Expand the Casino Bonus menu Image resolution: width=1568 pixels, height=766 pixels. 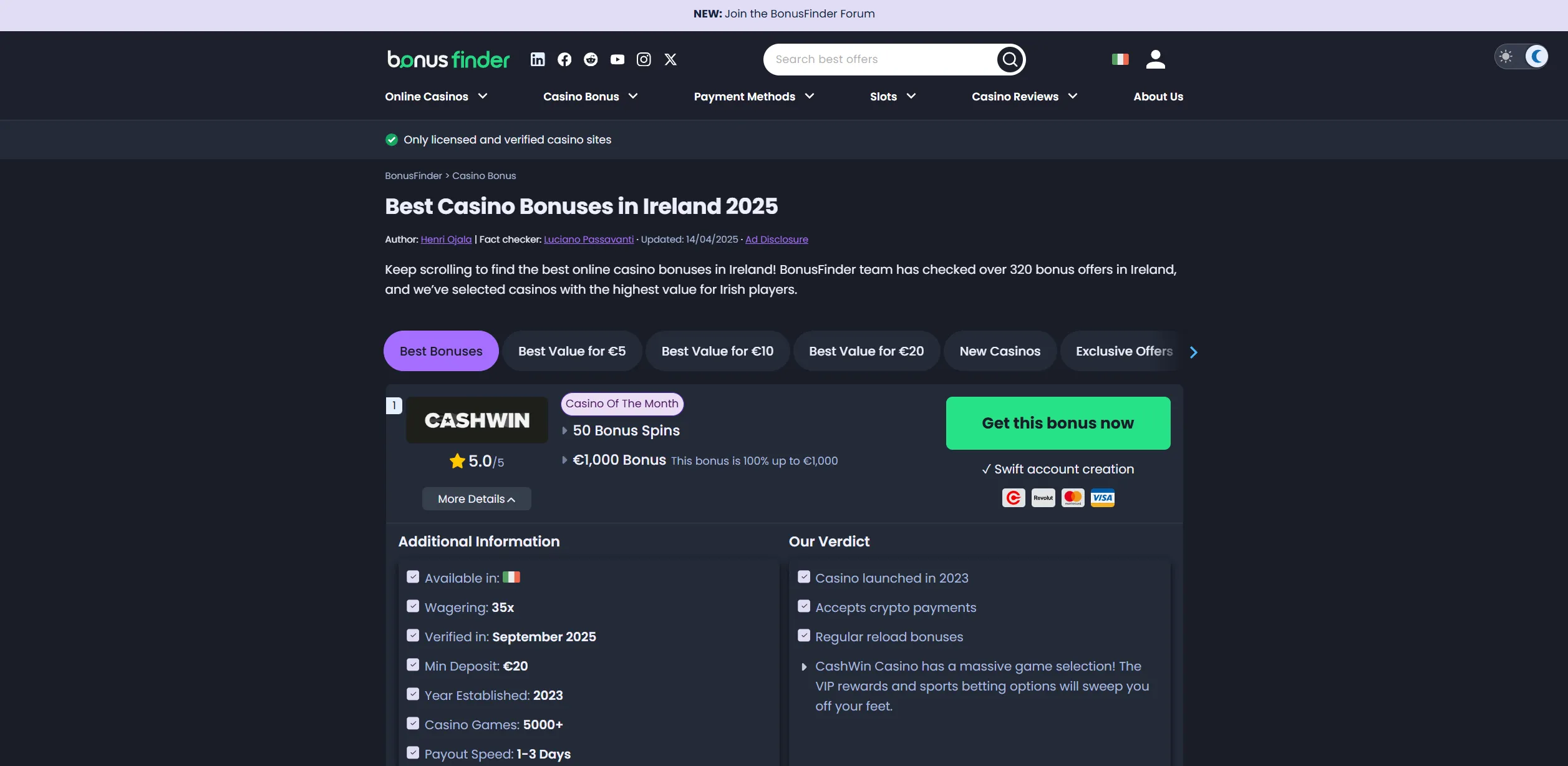(590, 96)
